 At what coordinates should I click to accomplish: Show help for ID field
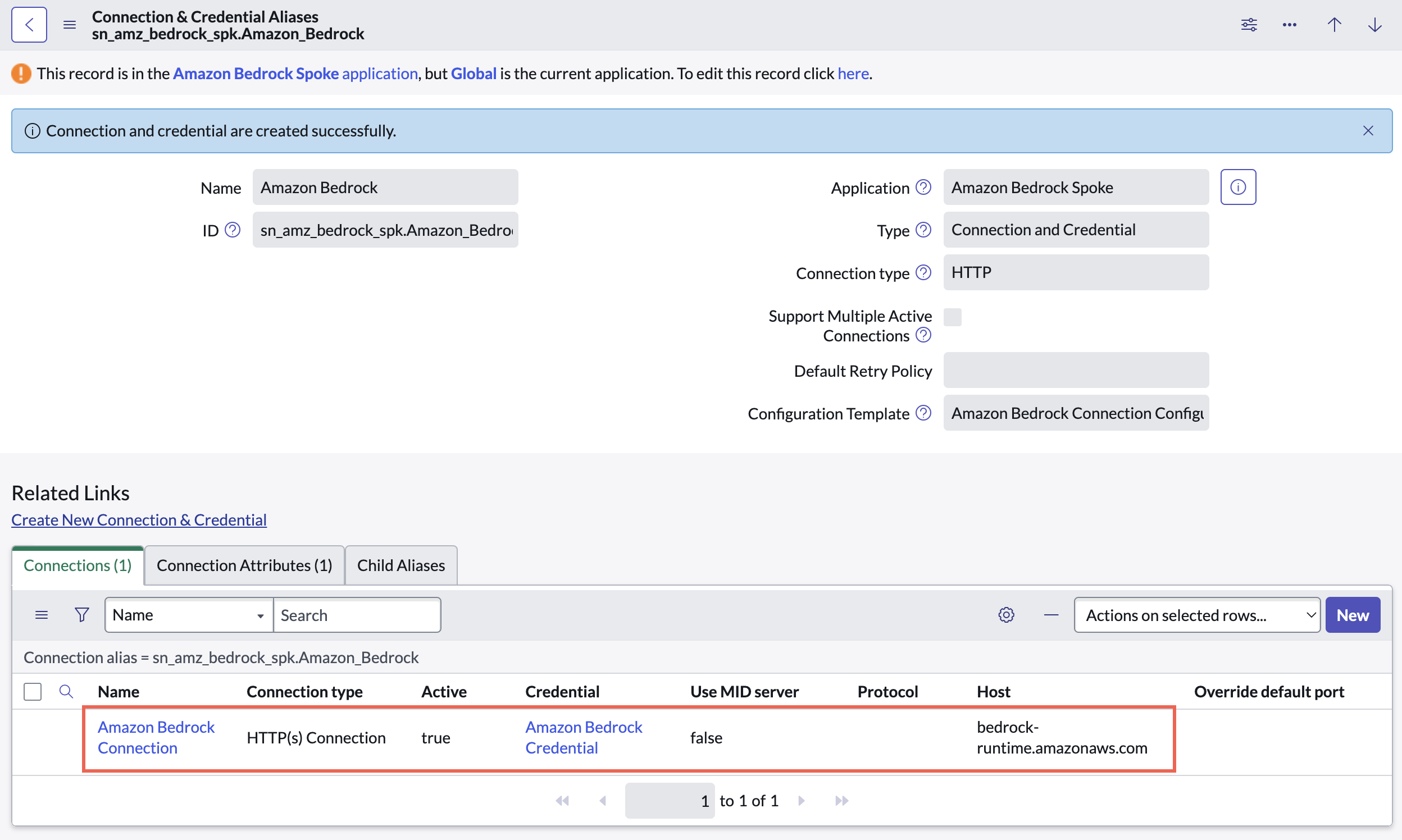[232, 230]
